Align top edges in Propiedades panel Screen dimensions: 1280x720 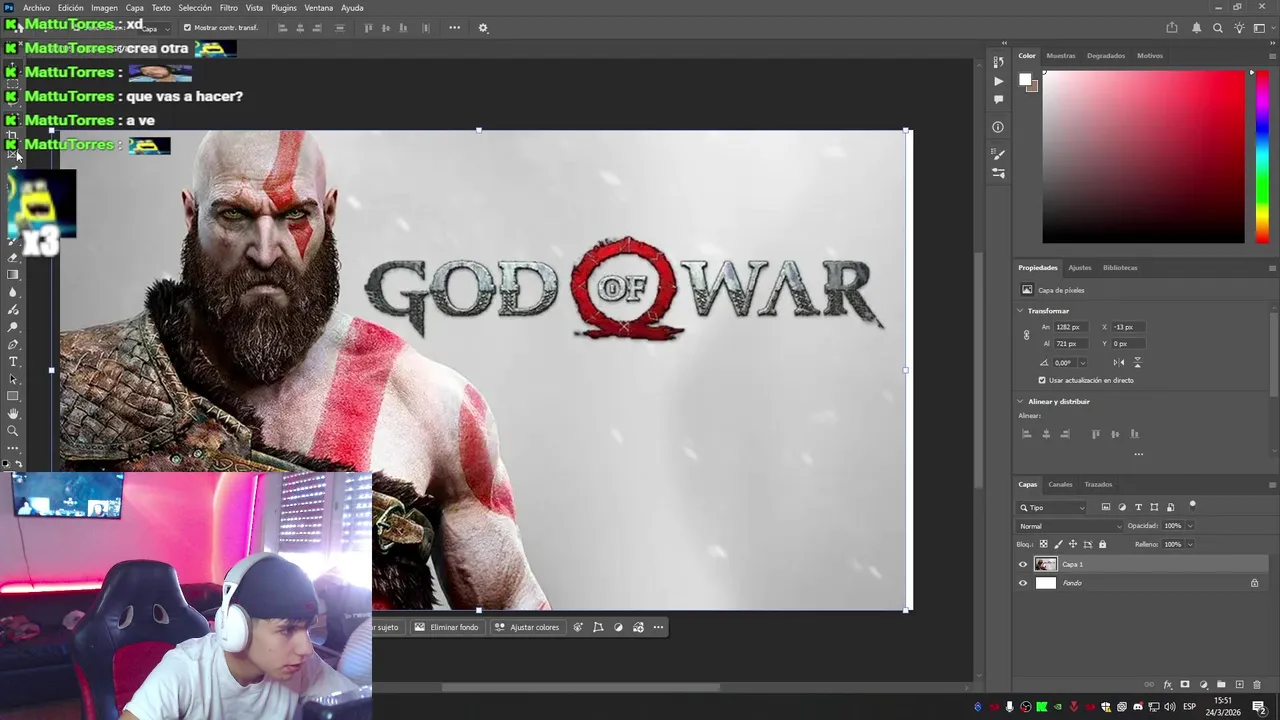click(1096, 434)
